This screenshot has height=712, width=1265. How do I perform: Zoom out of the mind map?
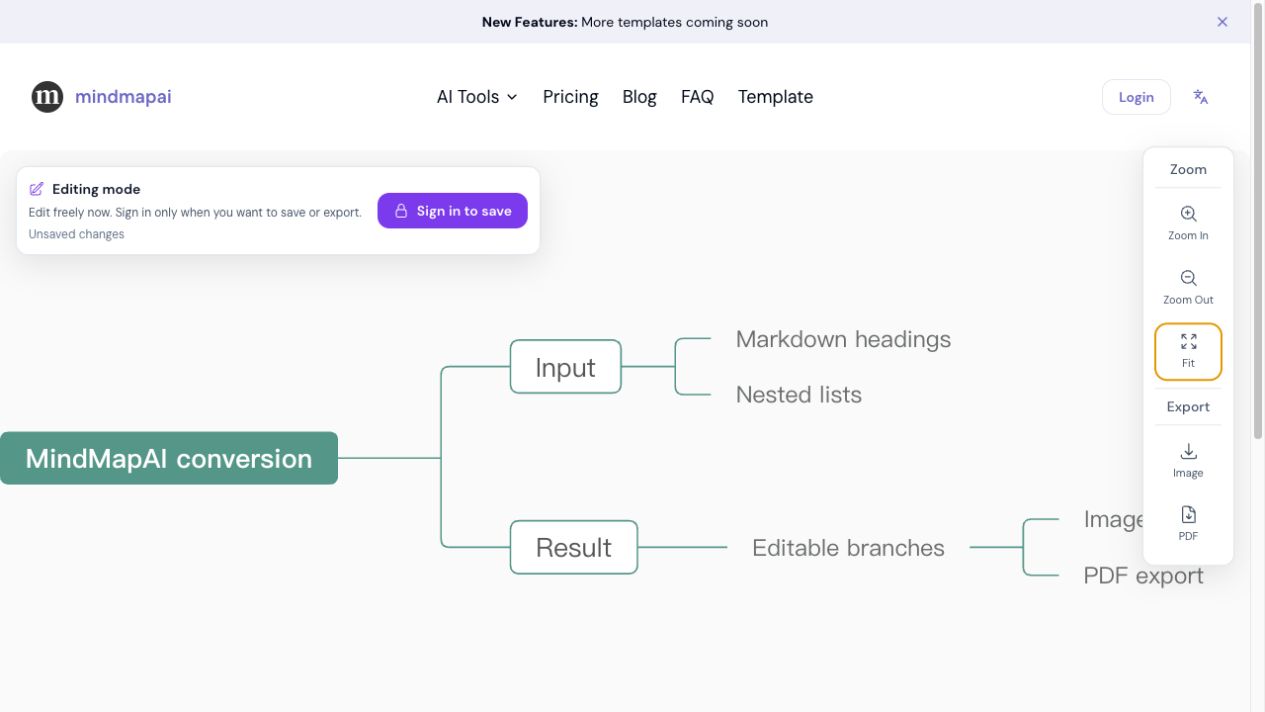click(x=1188, y=287)
